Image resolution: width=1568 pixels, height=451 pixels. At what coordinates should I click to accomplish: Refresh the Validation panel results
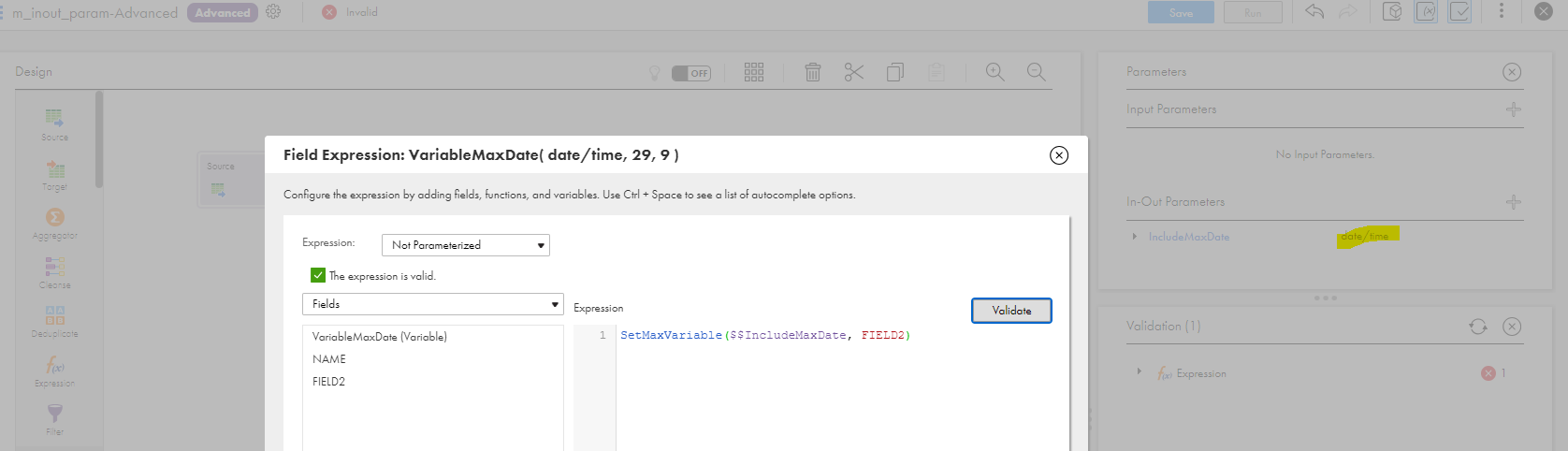[x=1478, y=327]
